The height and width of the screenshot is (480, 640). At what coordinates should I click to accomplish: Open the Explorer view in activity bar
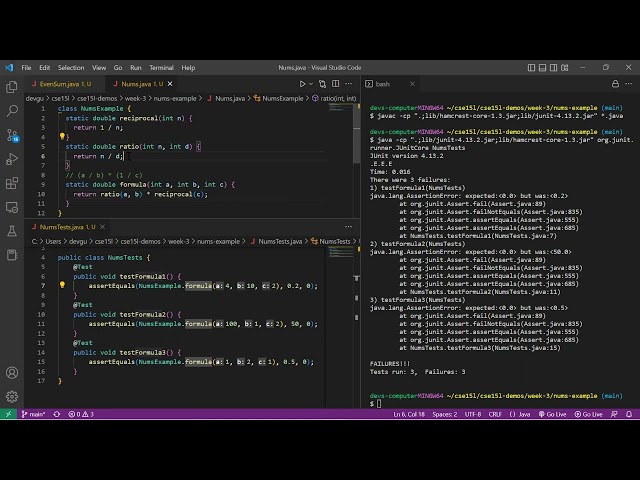(x=12, y=87)
